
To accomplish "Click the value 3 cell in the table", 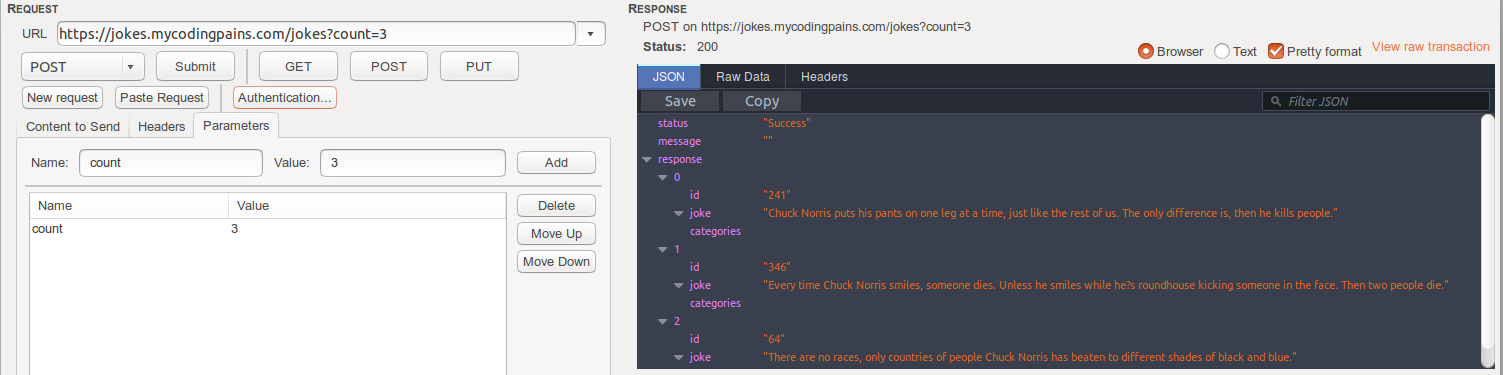I will (235, 229).
